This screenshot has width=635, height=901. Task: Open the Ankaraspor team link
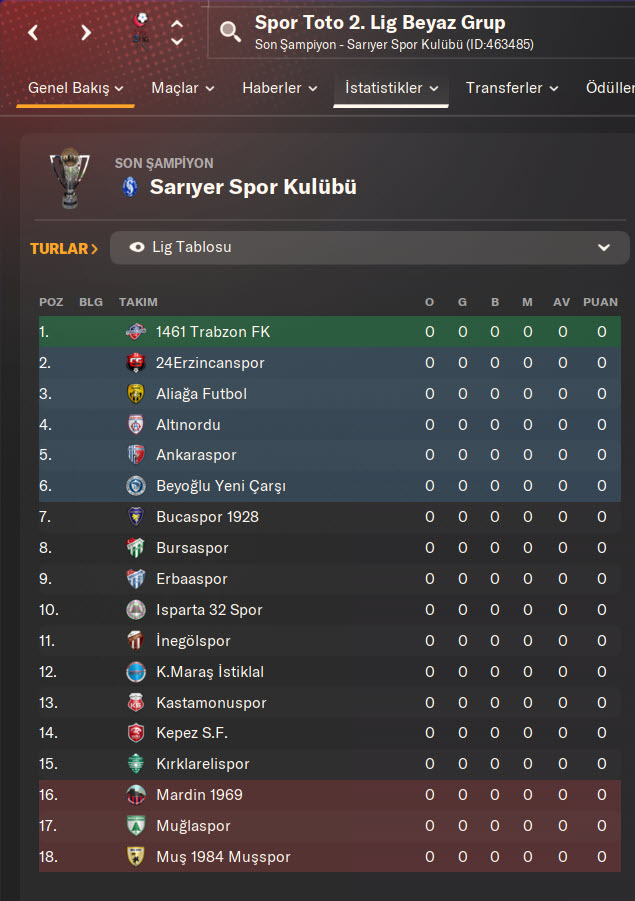(196, 456)
